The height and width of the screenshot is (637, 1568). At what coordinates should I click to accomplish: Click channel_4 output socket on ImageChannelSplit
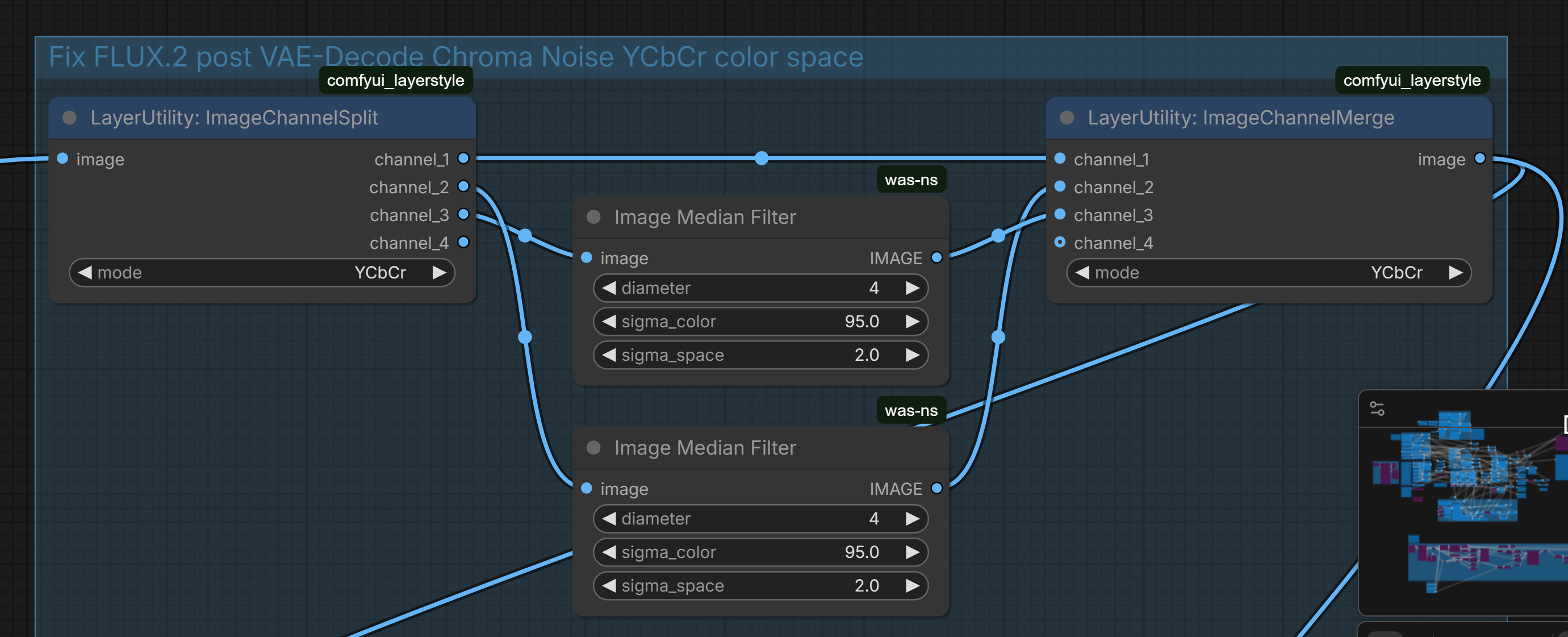pos(463,243)
